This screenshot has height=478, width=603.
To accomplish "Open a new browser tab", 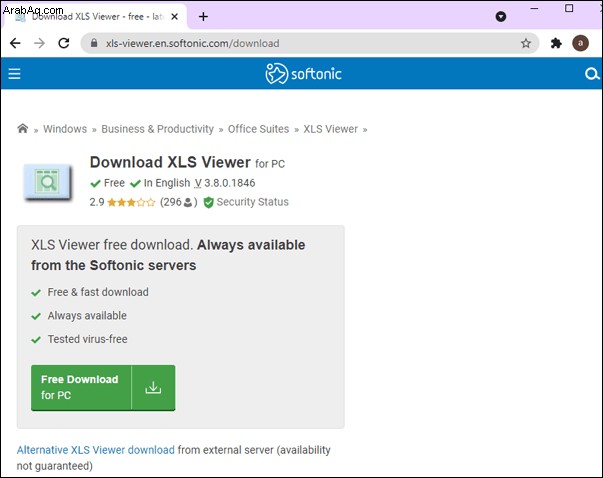I will pos(203,17).
